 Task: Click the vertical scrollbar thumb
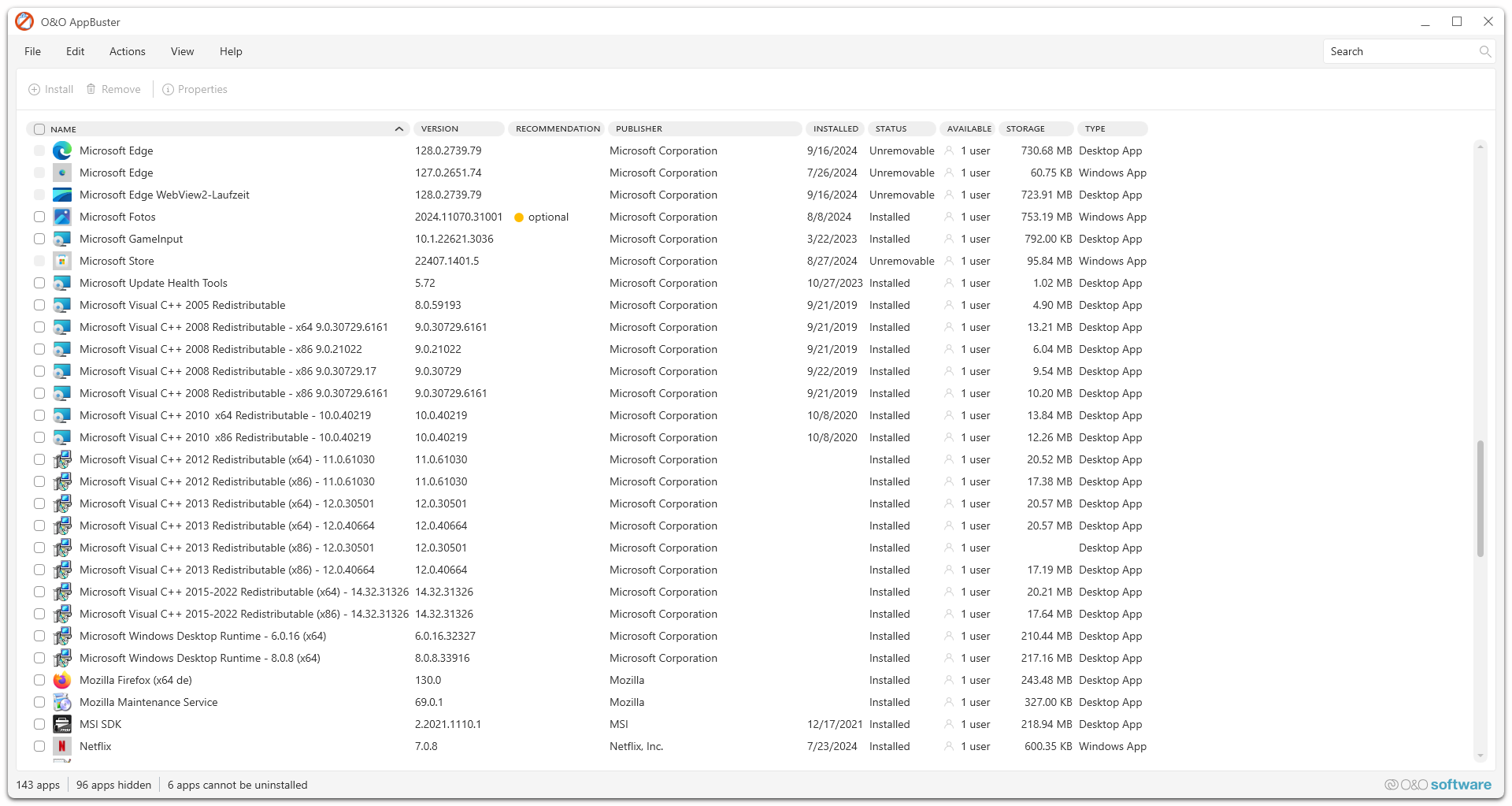(1480, 499)
